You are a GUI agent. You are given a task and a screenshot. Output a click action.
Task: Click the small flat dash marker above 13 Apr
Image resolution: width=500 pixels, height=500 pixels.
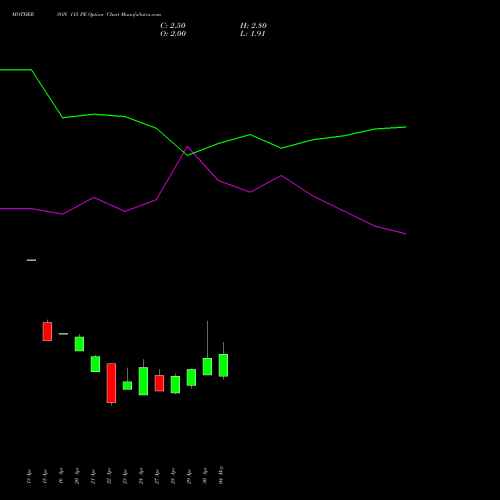pos(31,260)
